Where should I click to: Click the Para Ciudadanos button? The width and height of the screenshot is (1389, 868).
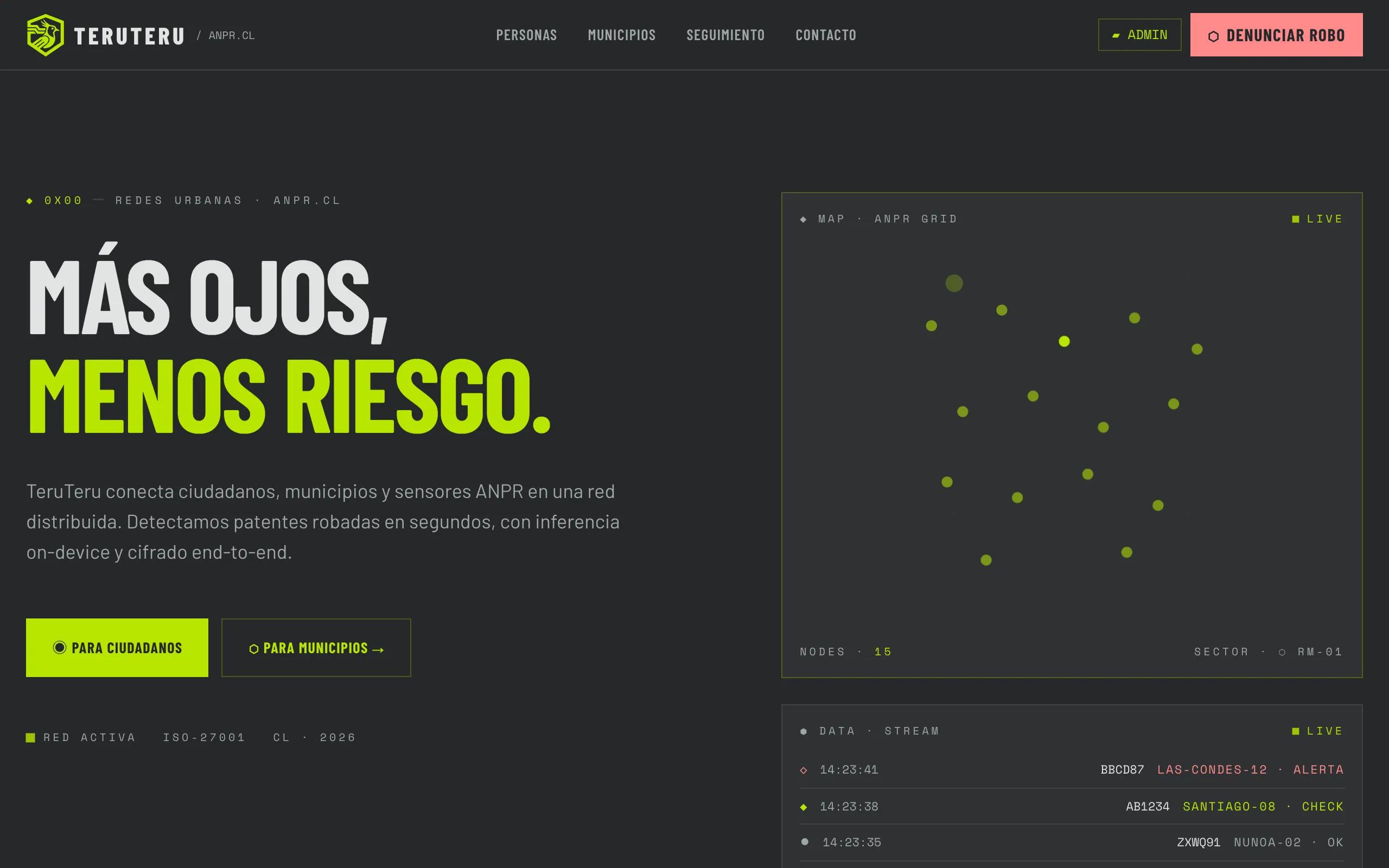pyautogui.click(x=117, y=648)
